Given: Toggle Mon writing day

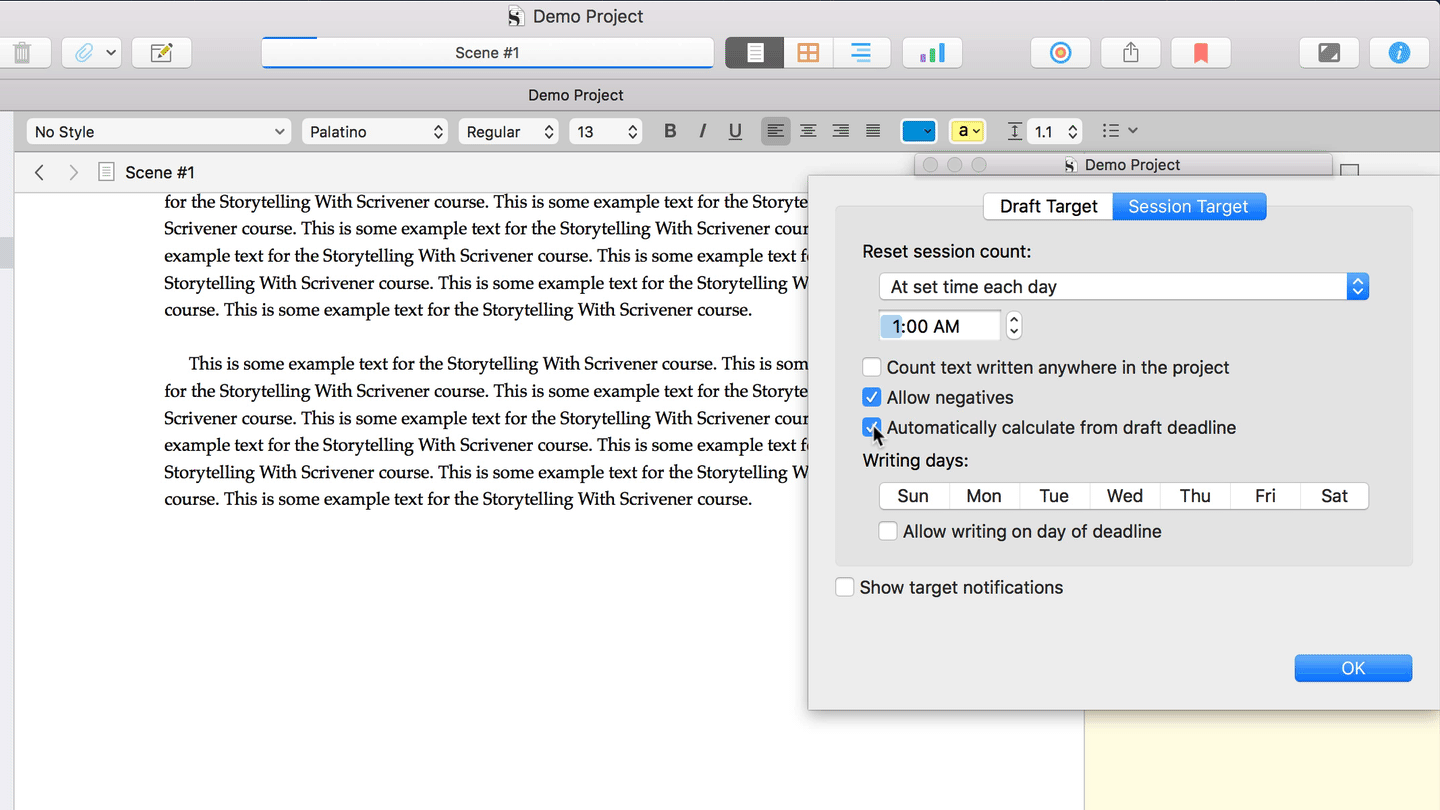Looking at the screenshot, I should point(984,496).
